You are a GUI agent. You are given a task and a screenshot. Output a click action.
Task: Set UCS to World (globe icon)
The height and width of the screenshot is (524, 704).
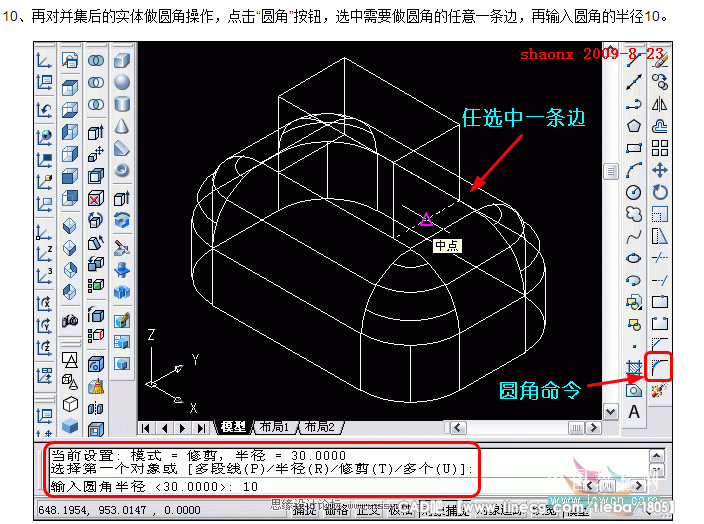tap(44, 137)
